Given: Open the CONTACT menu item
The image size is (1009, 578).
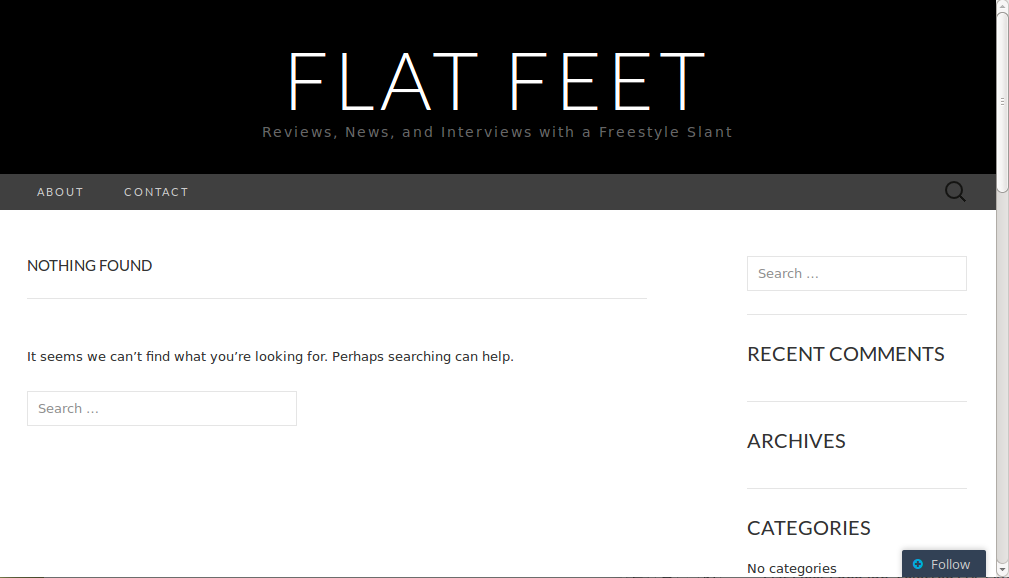Looking at the screenshot, I should point(156,192).
